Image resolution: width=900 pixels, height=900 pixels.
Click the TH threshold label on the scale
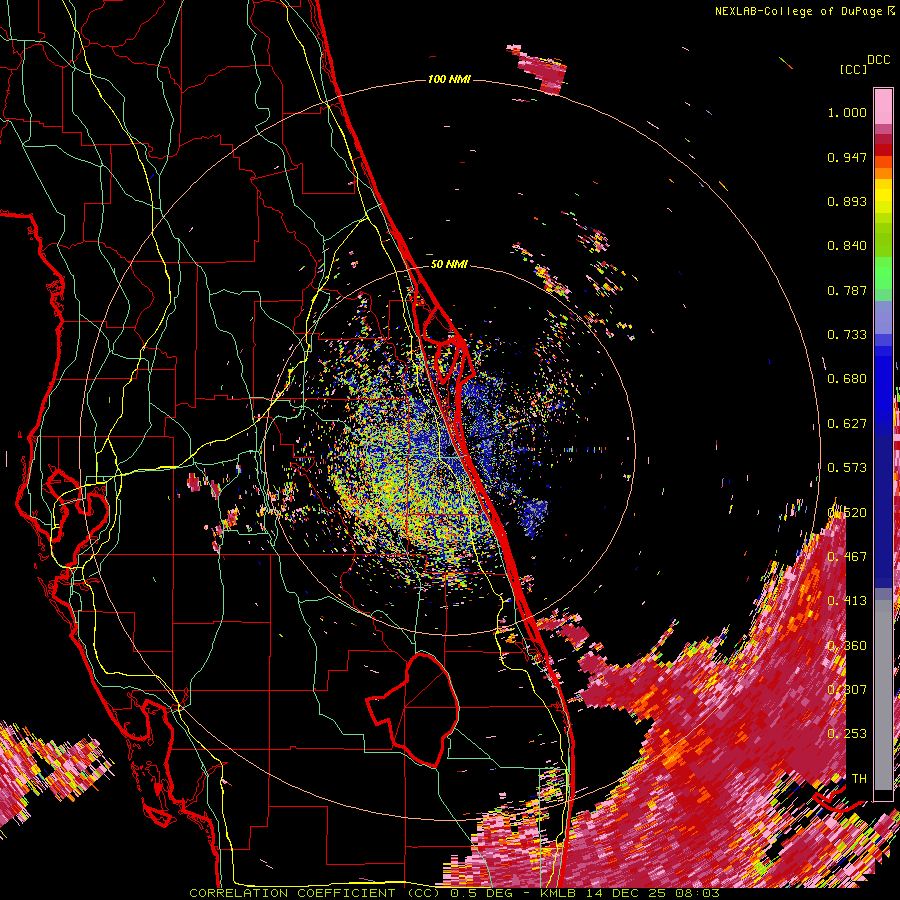click(859, 779)
